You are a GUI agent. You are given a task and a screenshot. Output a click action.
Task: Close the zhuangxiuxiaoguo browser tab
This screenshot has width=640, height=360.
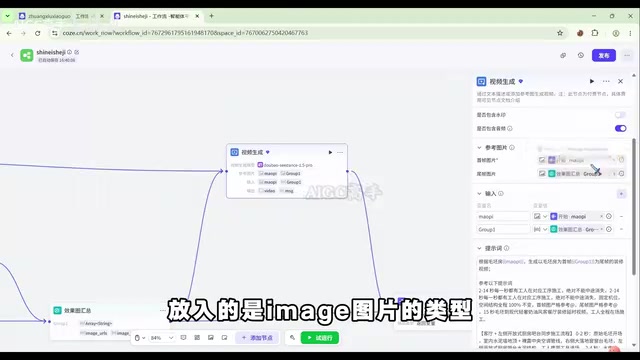(102, 16)
